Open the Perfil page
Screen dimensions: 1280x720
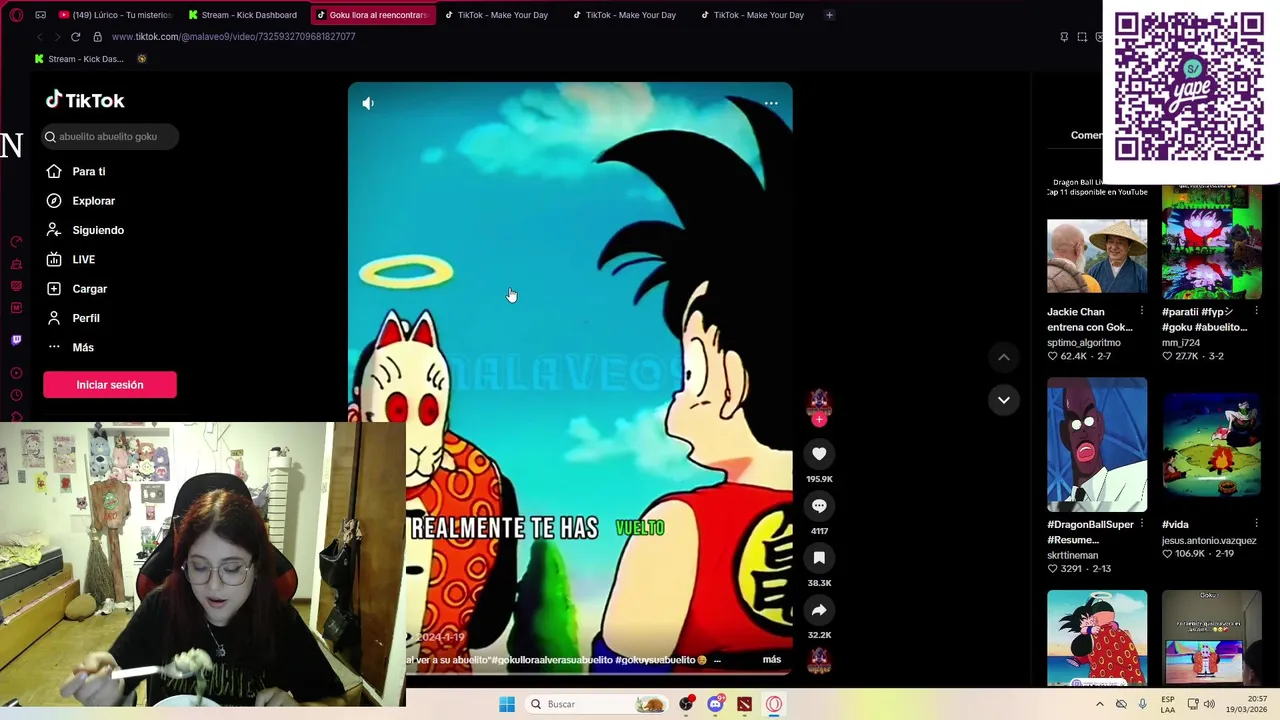(73, 318)
